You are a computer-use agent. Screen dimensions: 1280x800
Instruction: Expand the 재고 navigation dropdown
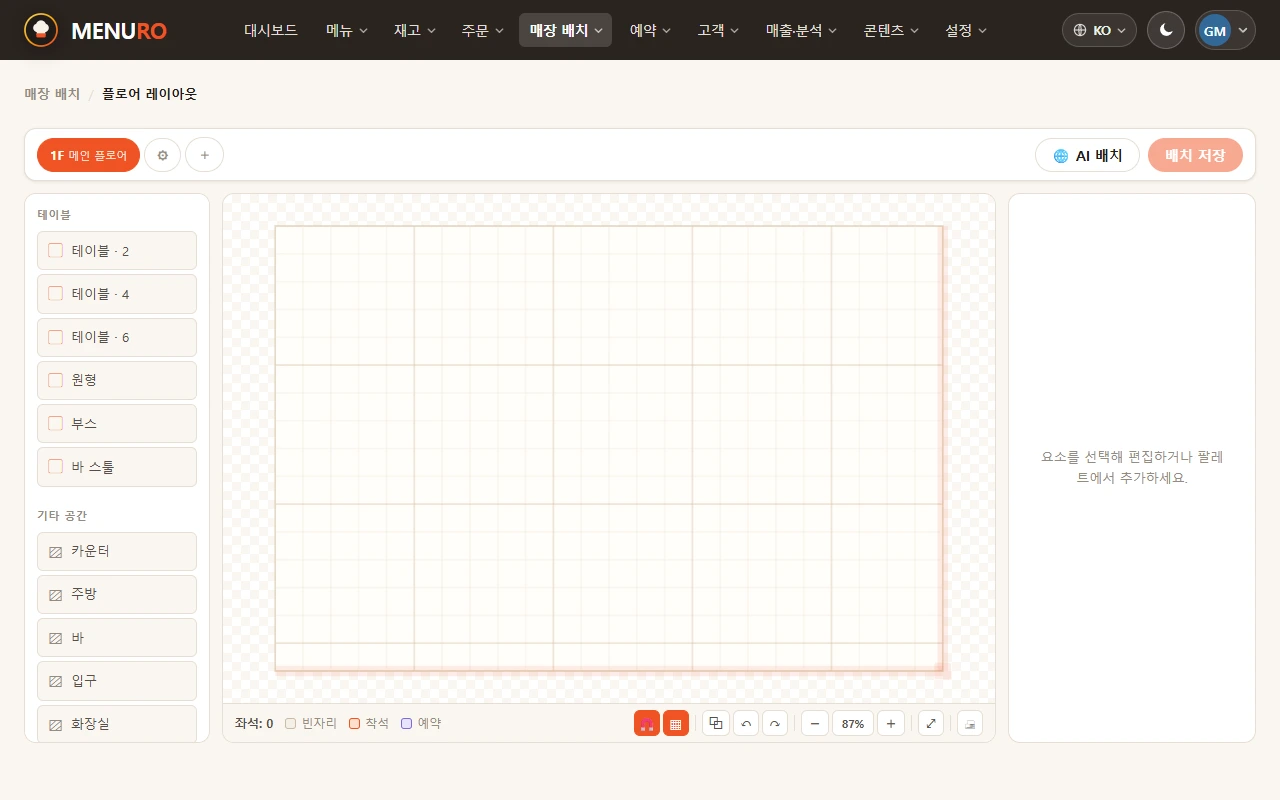click(x=415, y=30)
